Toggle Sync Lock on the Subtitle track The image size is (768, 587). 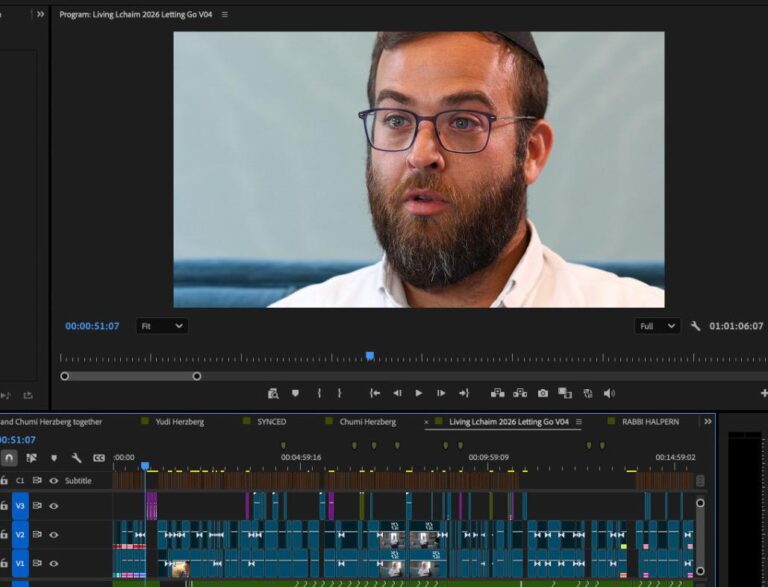point(37,481)
